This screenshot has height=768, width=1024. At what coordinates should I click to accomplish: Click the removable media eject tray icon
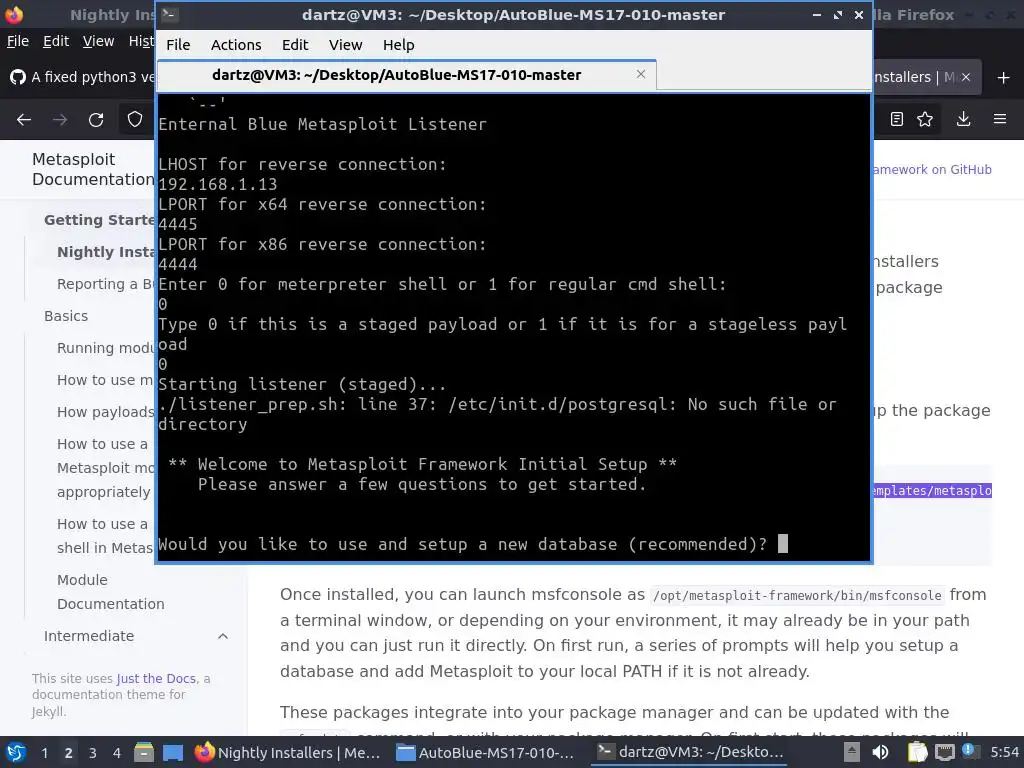pos(851,752)
